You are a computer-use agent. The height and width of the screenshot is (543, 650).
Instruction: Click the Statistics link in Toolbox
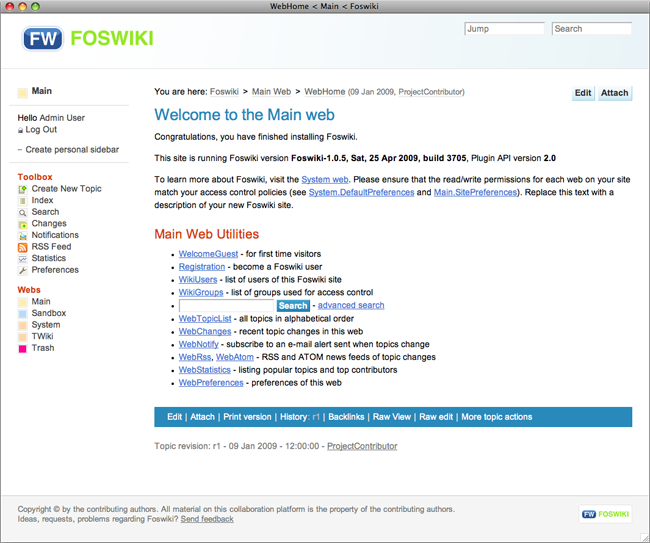click(49, 258)
